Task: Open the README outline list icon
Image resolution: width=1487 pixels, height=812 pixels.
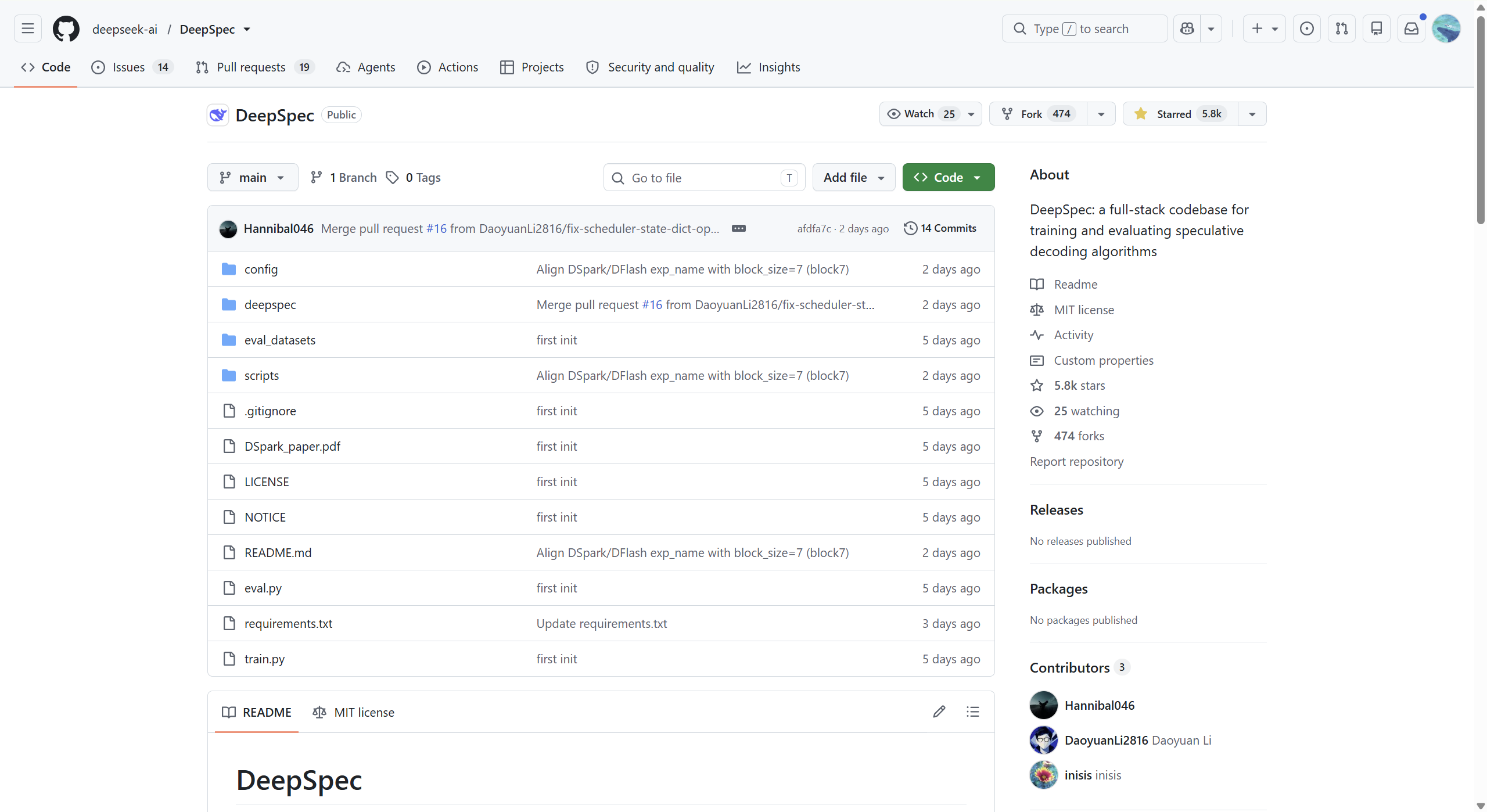Action: click(x=973, y=712)
